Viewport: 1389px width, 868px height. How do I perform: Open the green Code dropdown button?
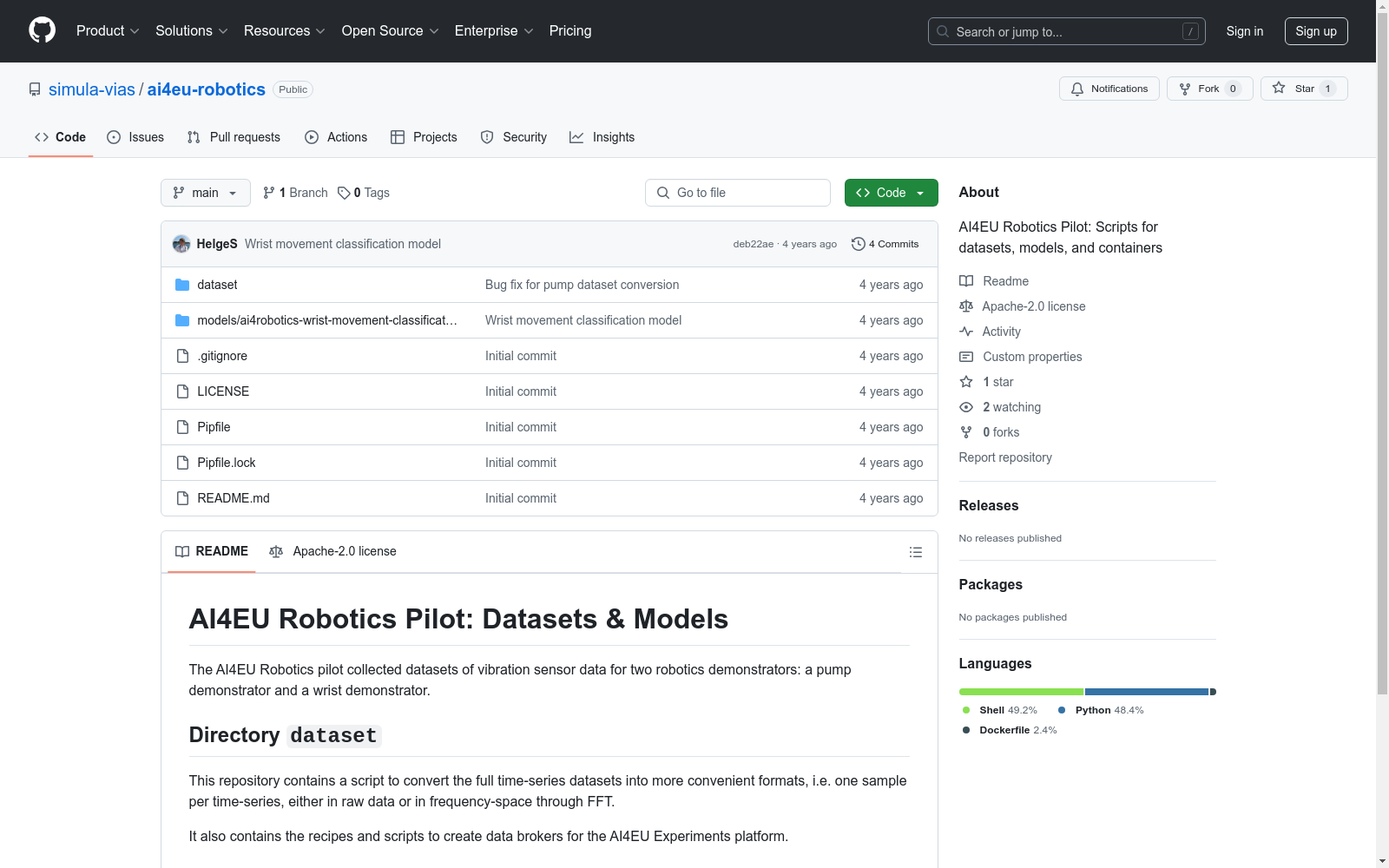891,193
